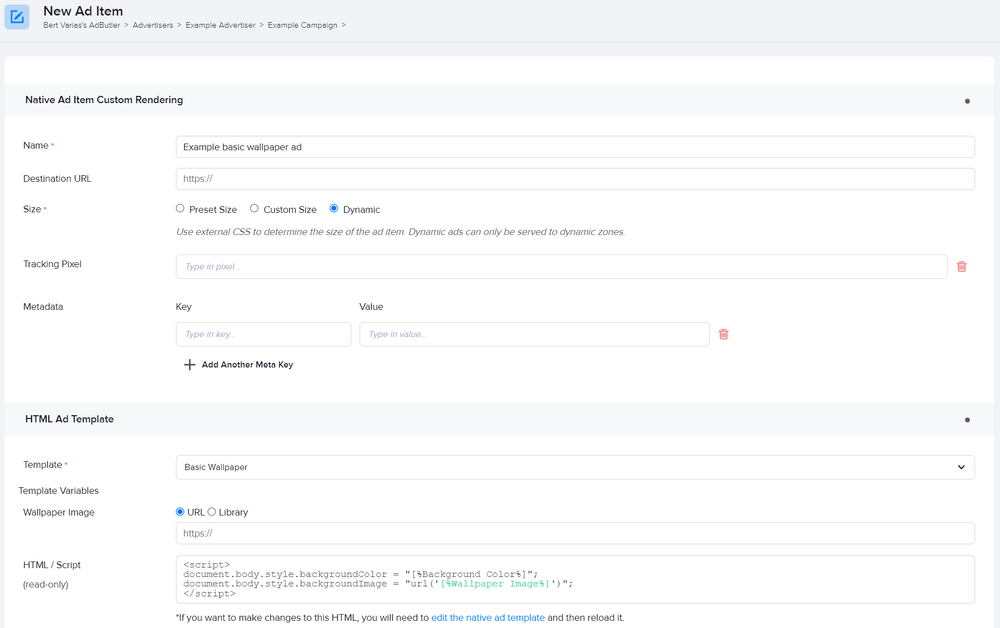
Task: Remove the metadata key row with trash icon
Action: [724, 334]
